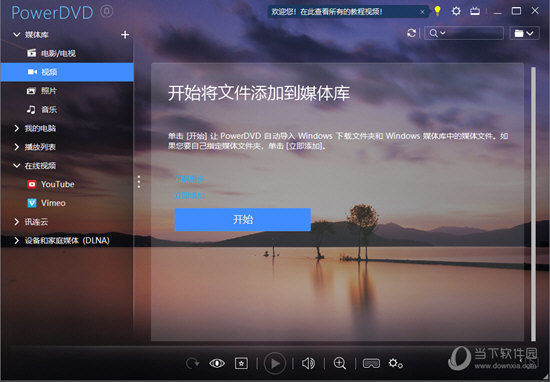Screen dimensions: 550x382
Task: Close the tutorial video welcome banner
Action: [422, 12]
